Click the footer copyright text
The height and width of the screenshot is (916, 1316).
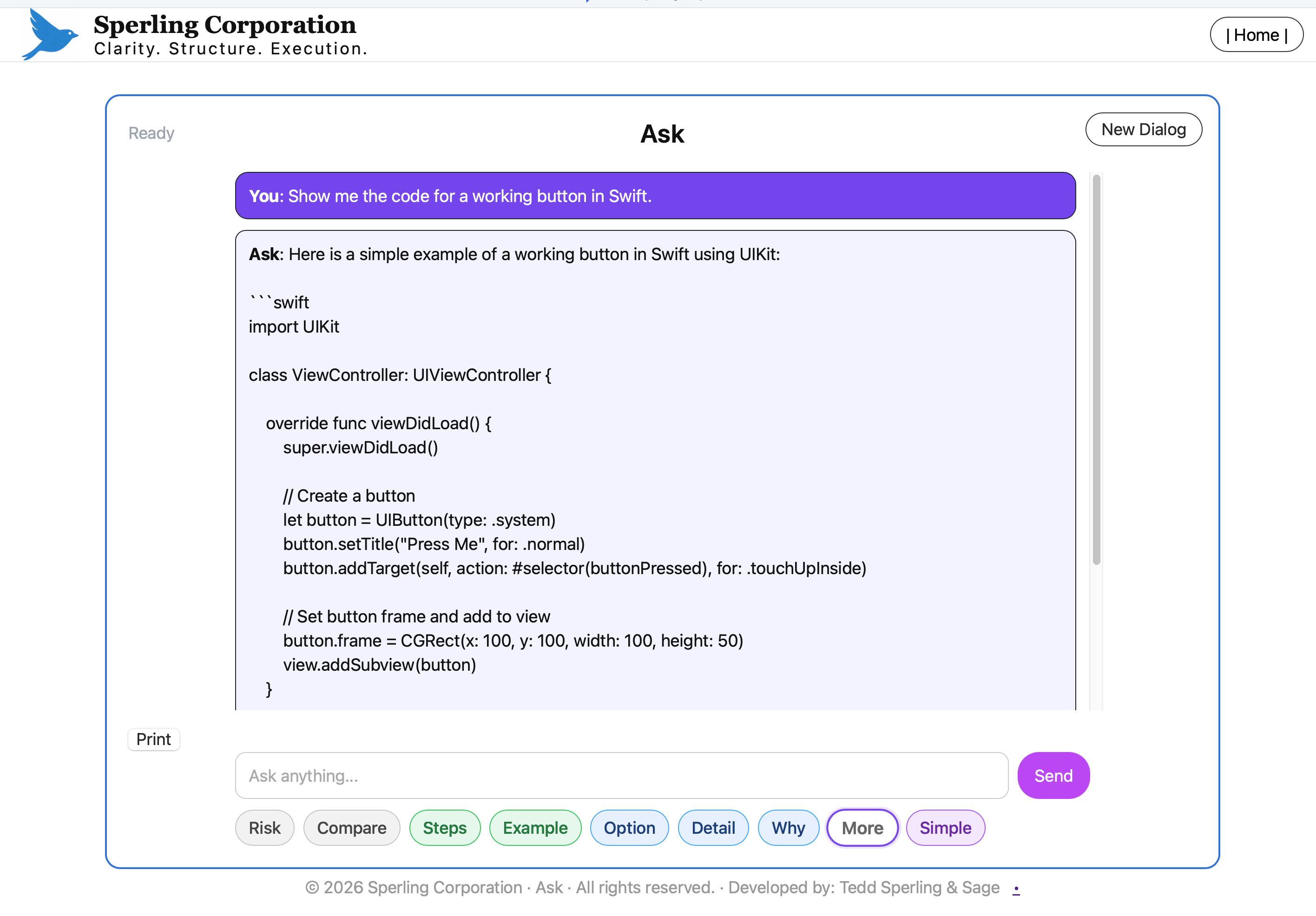tap(652, 887)
